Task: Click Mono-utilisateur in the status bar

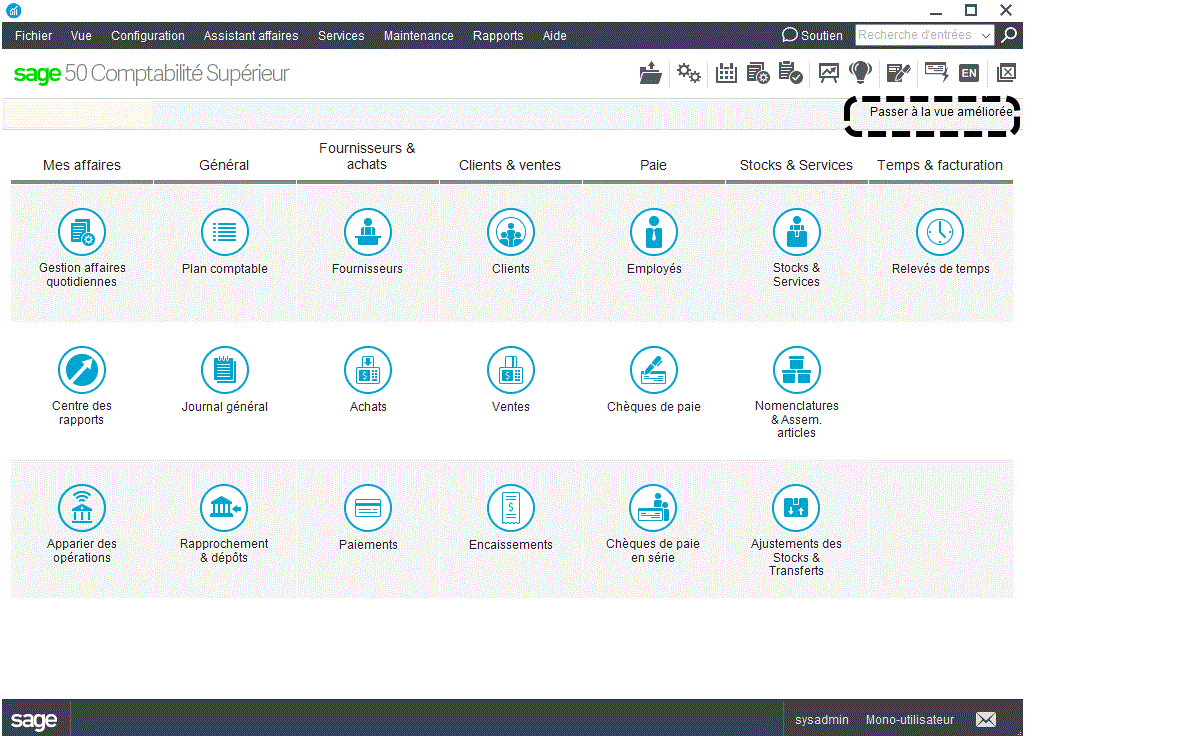Action: tap(910, 720)
